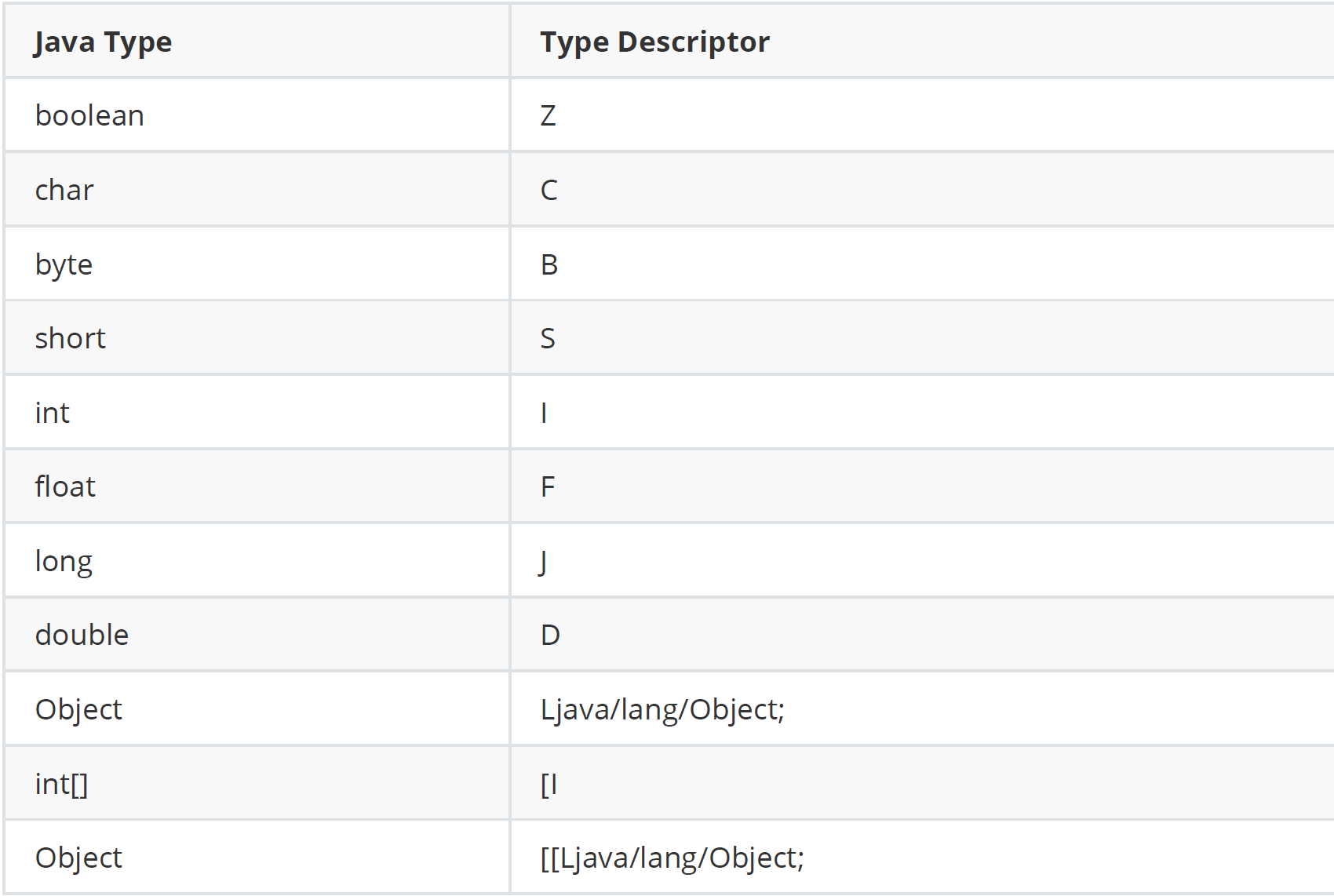Select the 'short' type cell

pos(70,339)
